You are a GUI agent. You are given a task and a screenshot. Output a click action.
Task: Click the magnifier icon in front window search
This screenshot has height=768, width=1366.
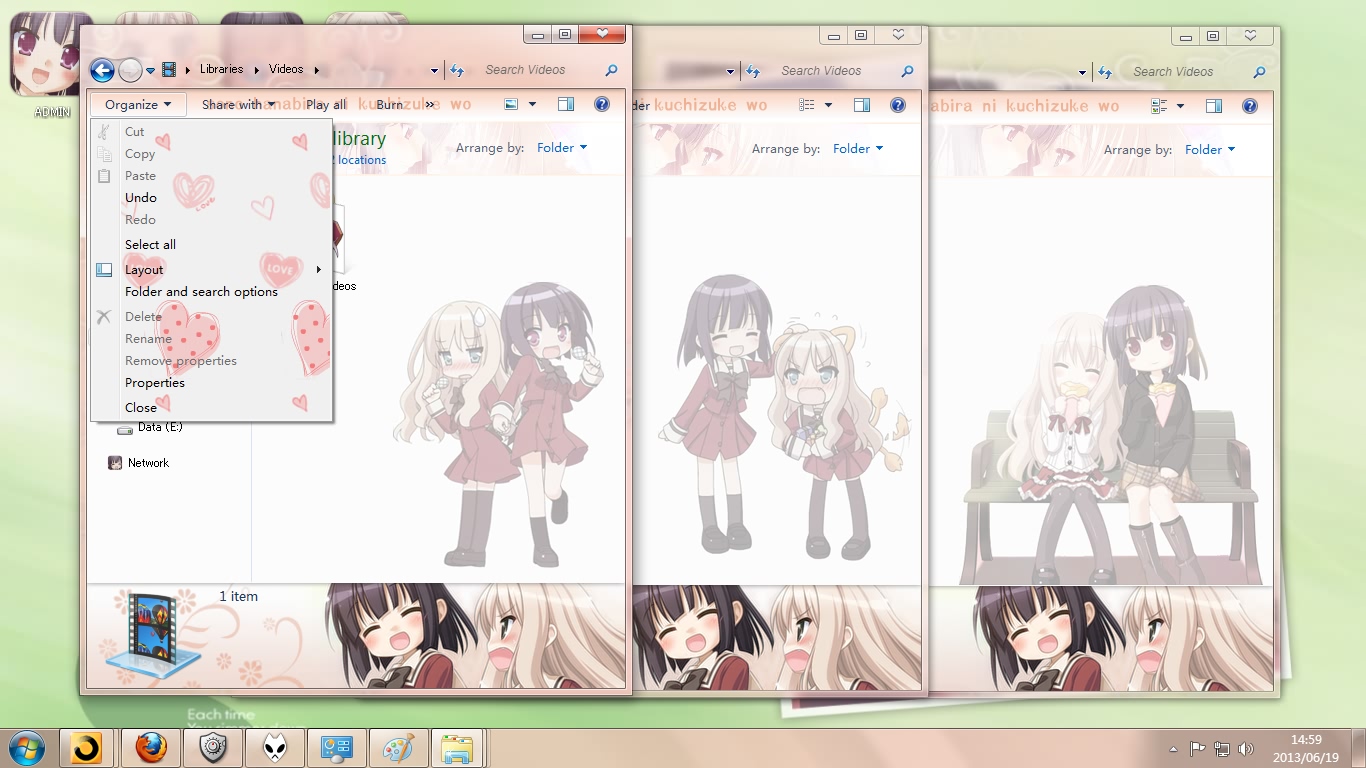(x=611, y=70)
